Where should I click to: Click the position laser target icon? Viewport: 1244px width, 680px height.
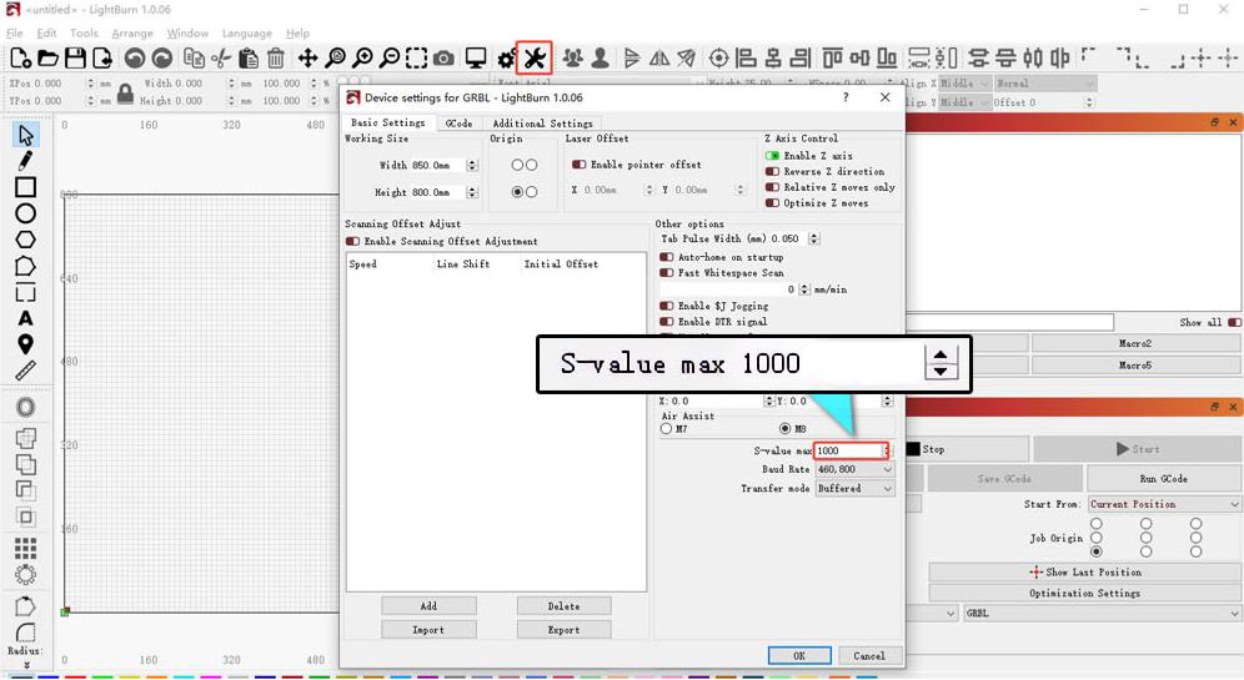point(718,58)
